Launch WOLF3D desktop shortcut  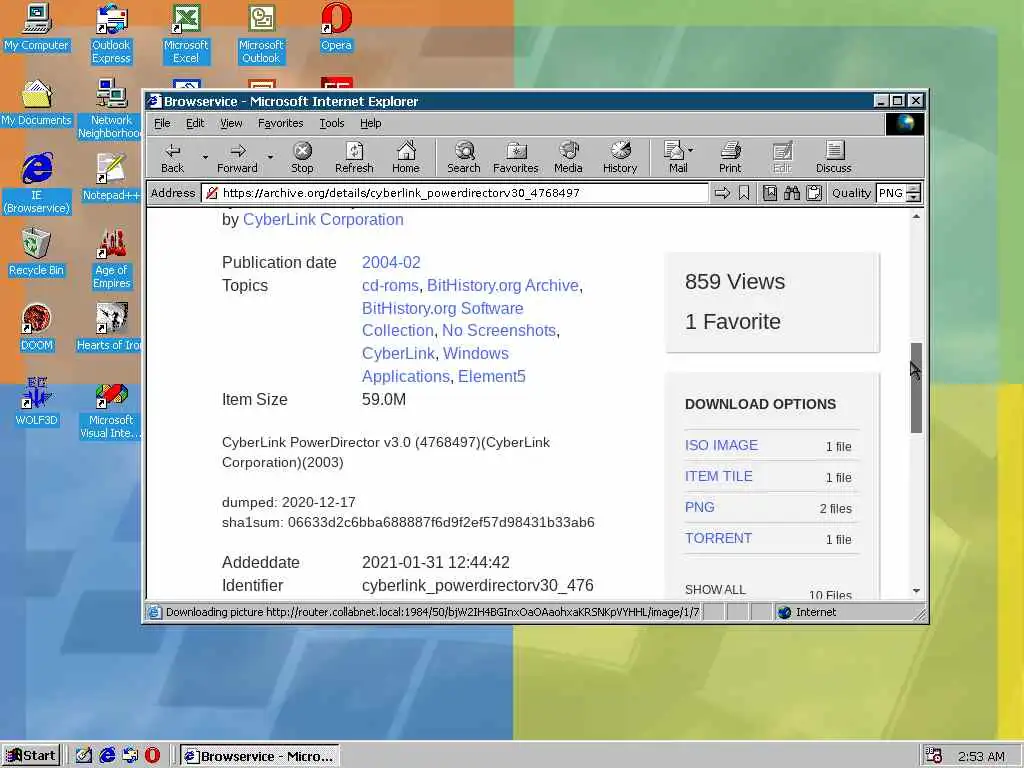pos(37,402)
